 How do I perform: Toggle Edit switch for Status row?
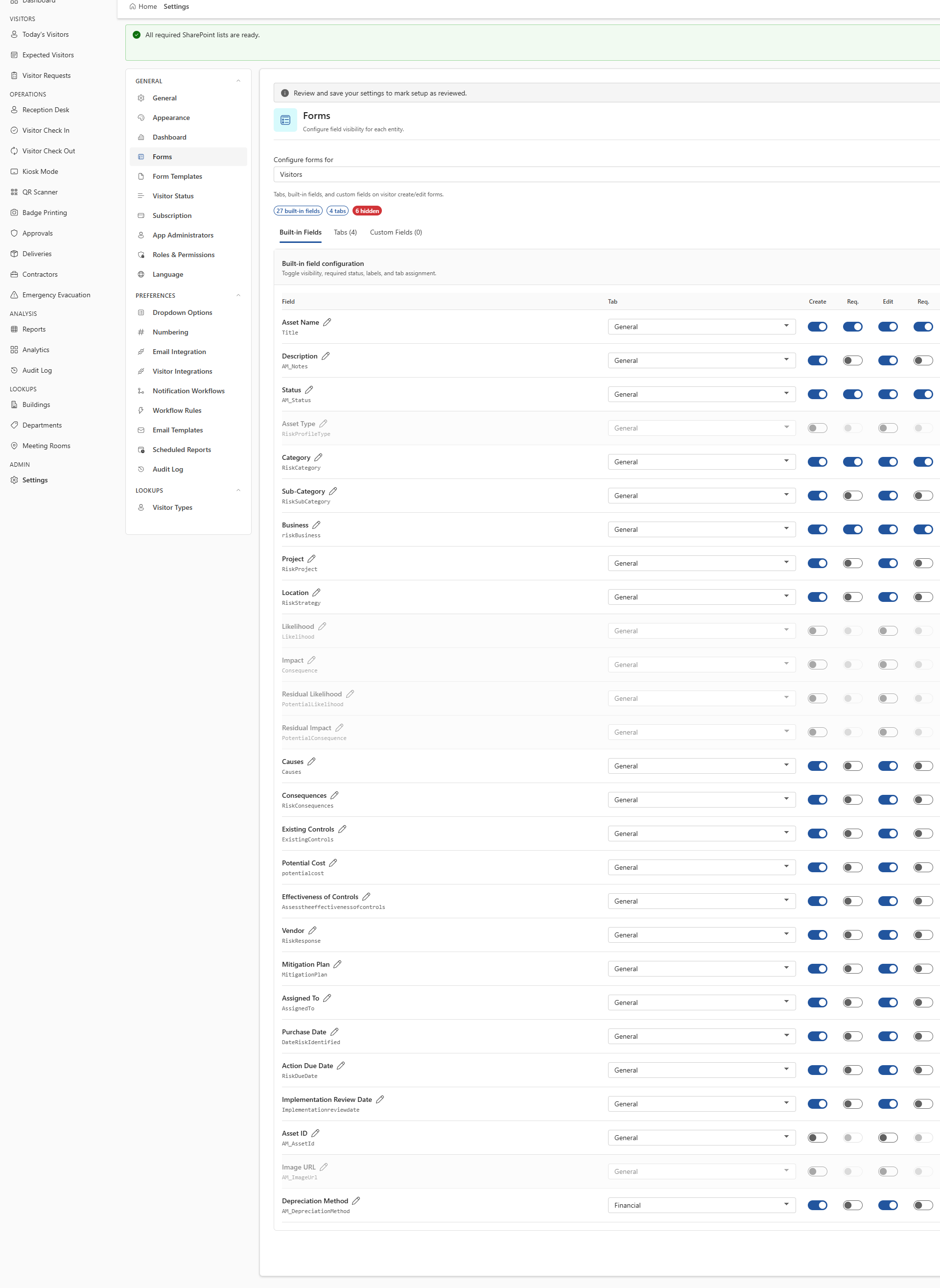click(888, 394)
